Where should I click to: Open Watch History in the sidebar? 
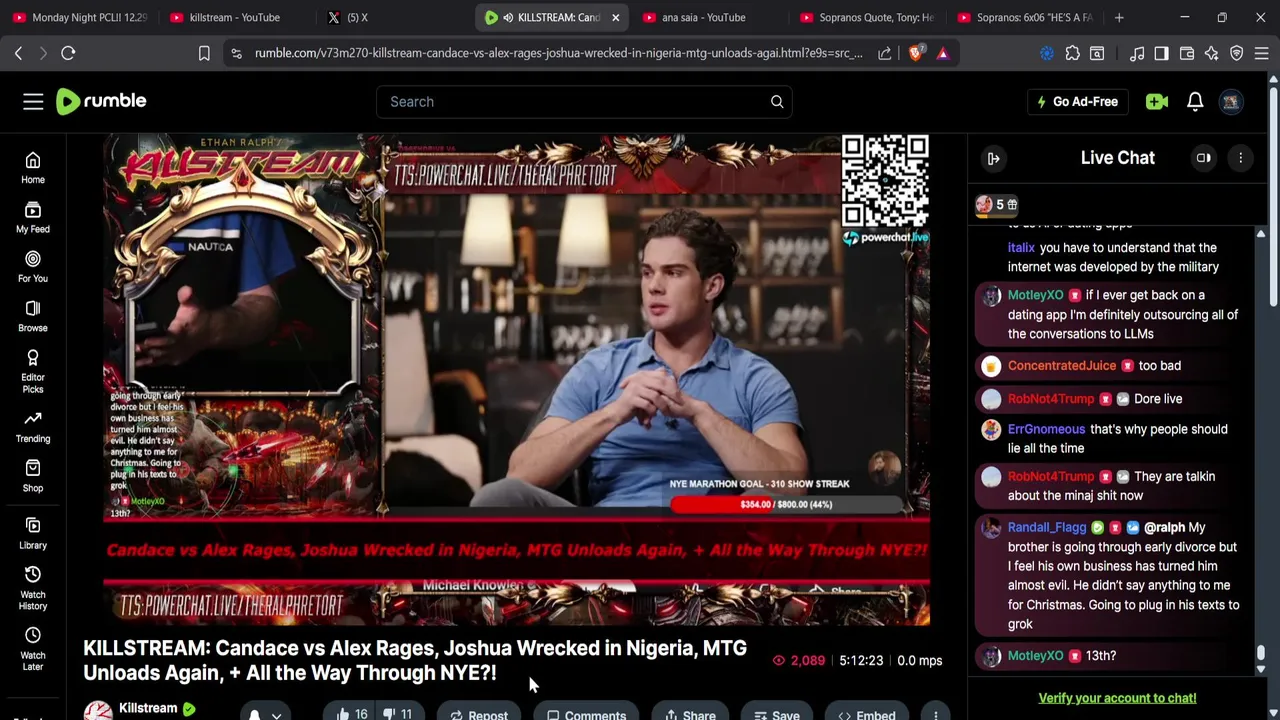pyautogui.click(x=33, y=587)
